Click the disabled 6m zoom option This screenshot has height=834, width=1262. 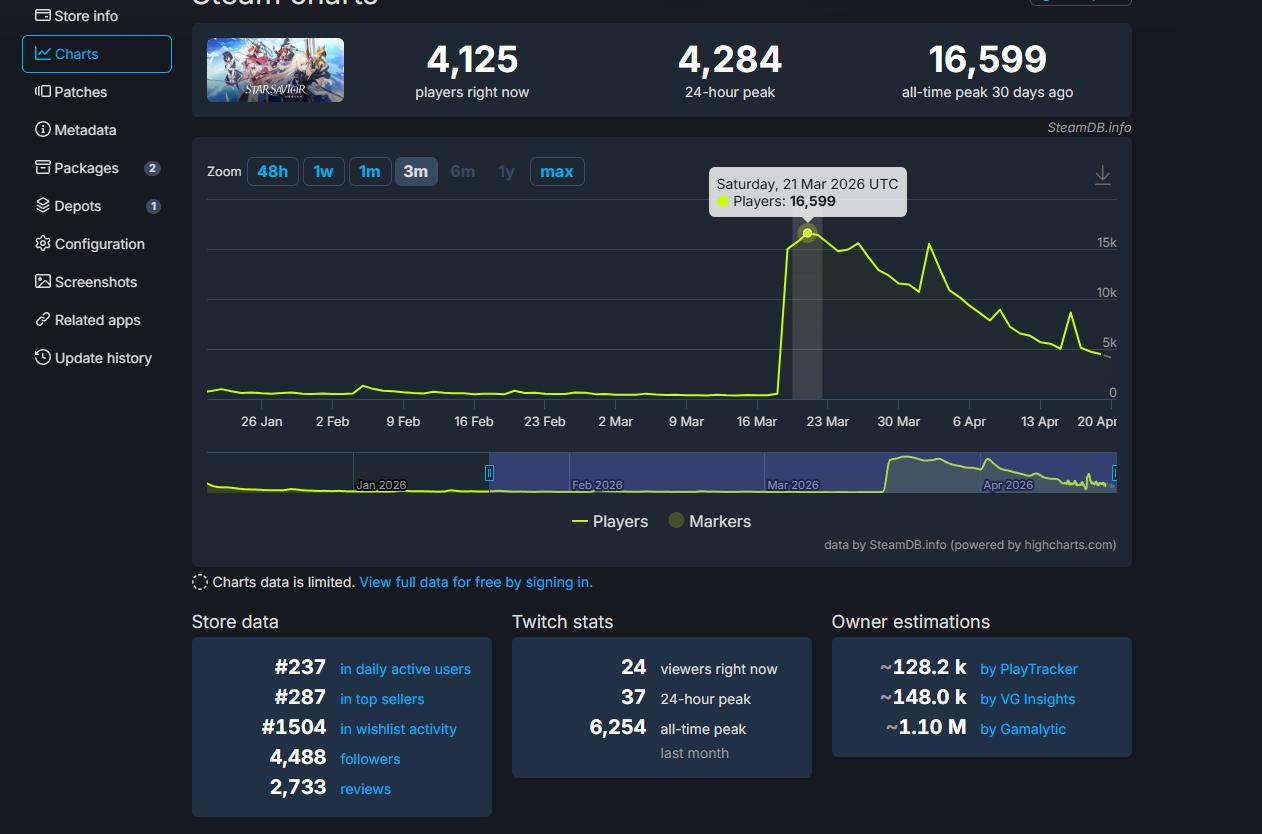pyautogui.click(x=463, y=171)
